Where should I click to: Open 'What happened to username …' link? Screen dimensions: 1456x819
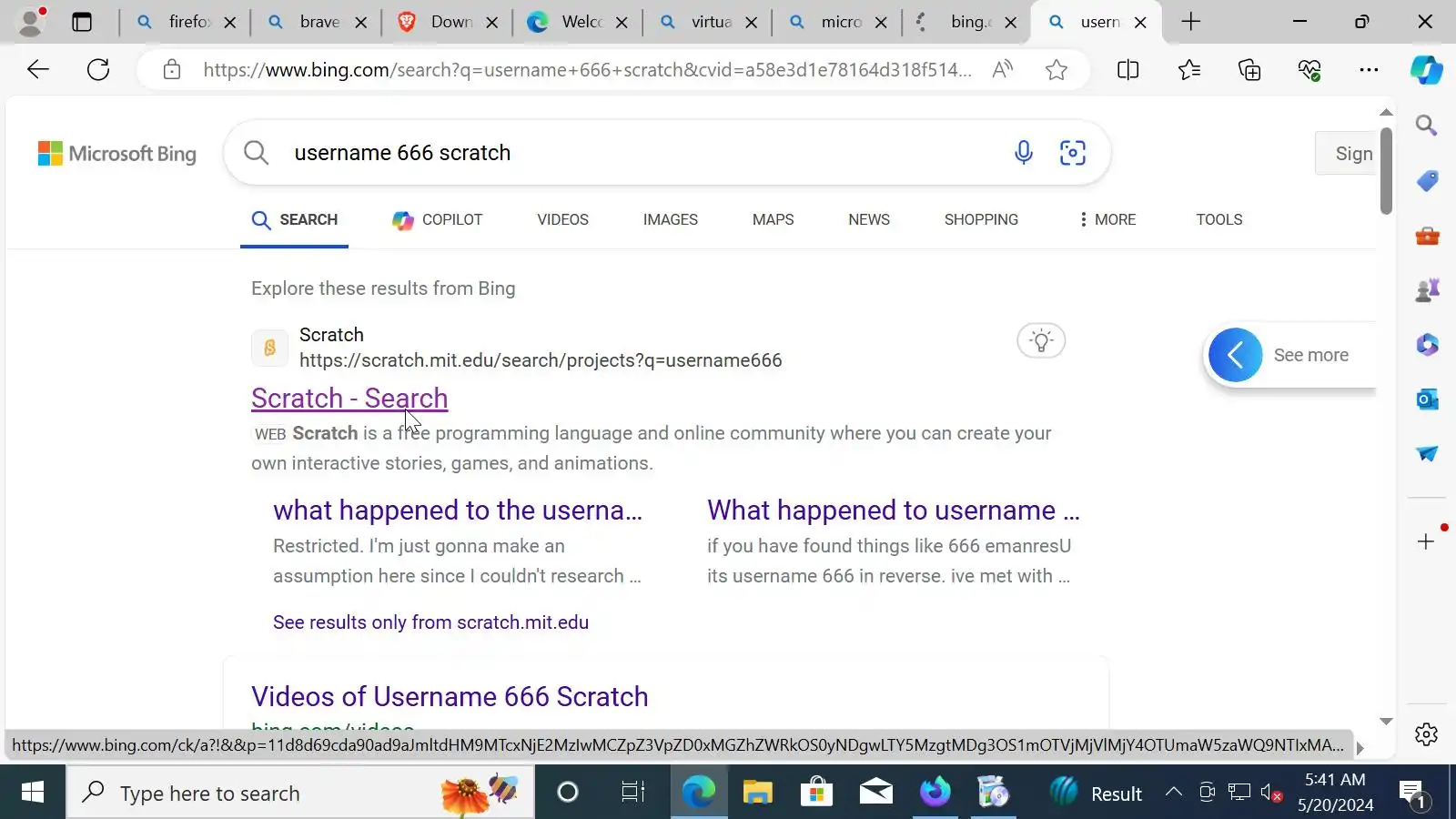click(894, 511)
